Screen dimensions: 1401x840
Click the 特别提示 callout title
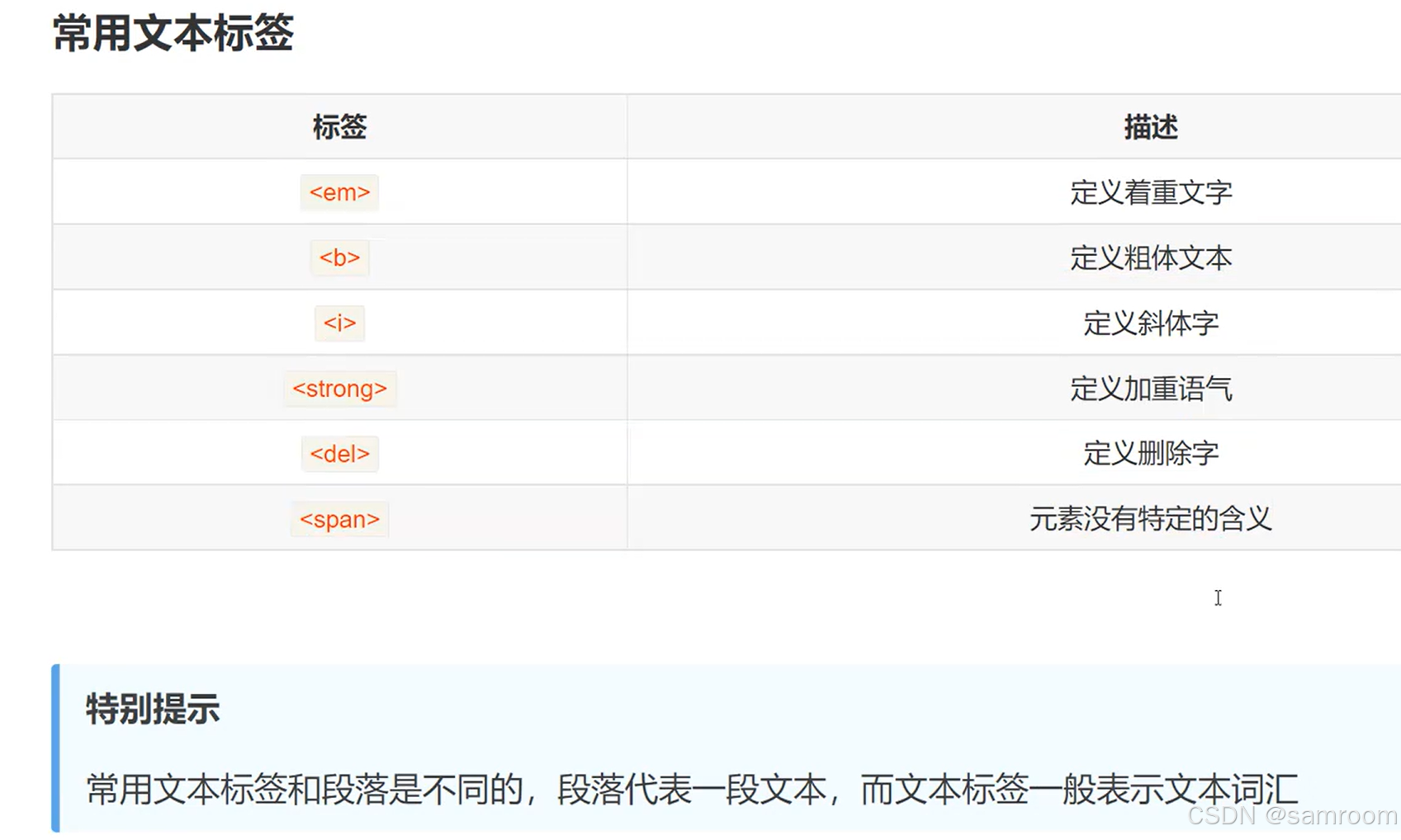click(x=153, y=709)
